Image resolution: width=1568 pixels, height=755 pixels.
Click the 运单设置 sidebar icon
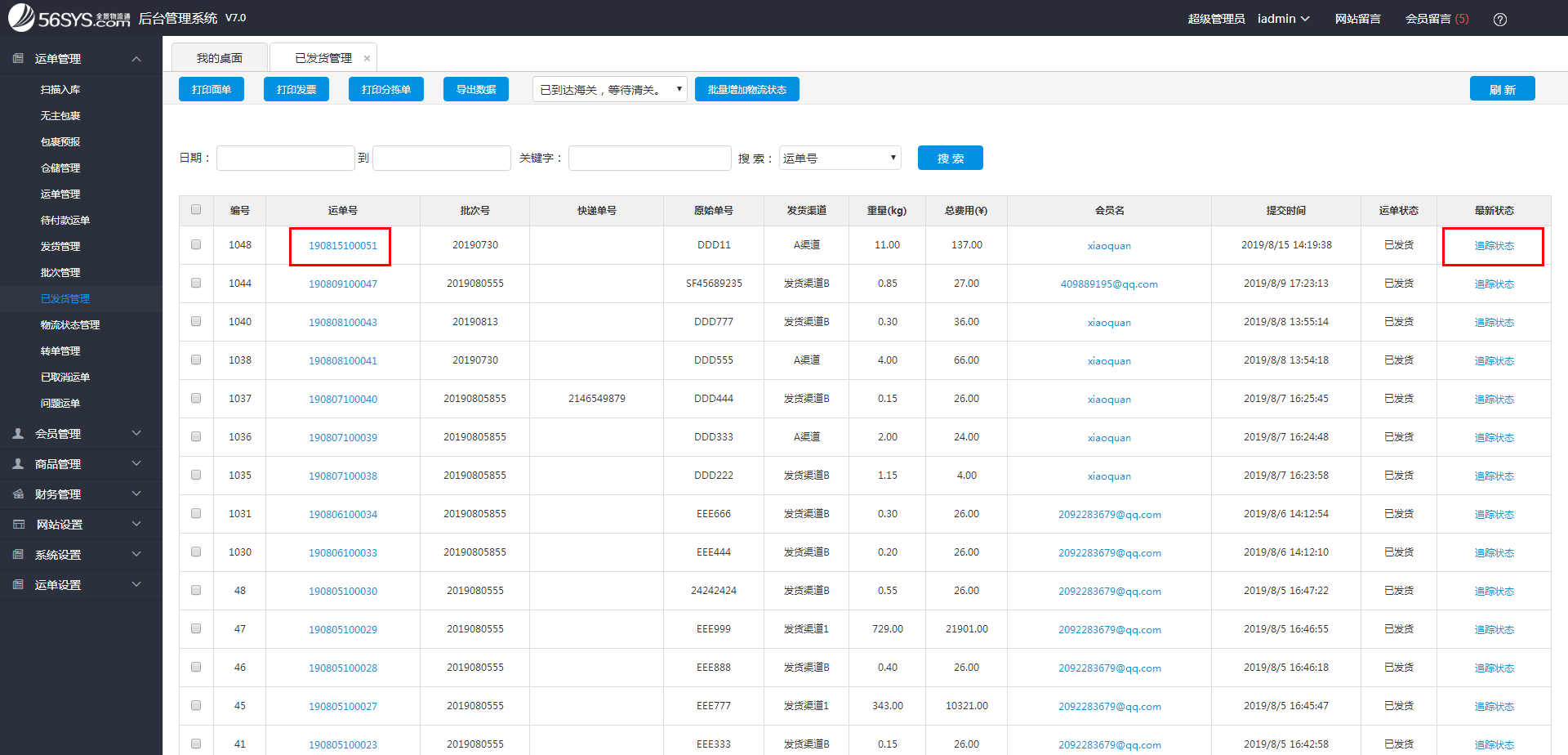click(x=17, y=584)
